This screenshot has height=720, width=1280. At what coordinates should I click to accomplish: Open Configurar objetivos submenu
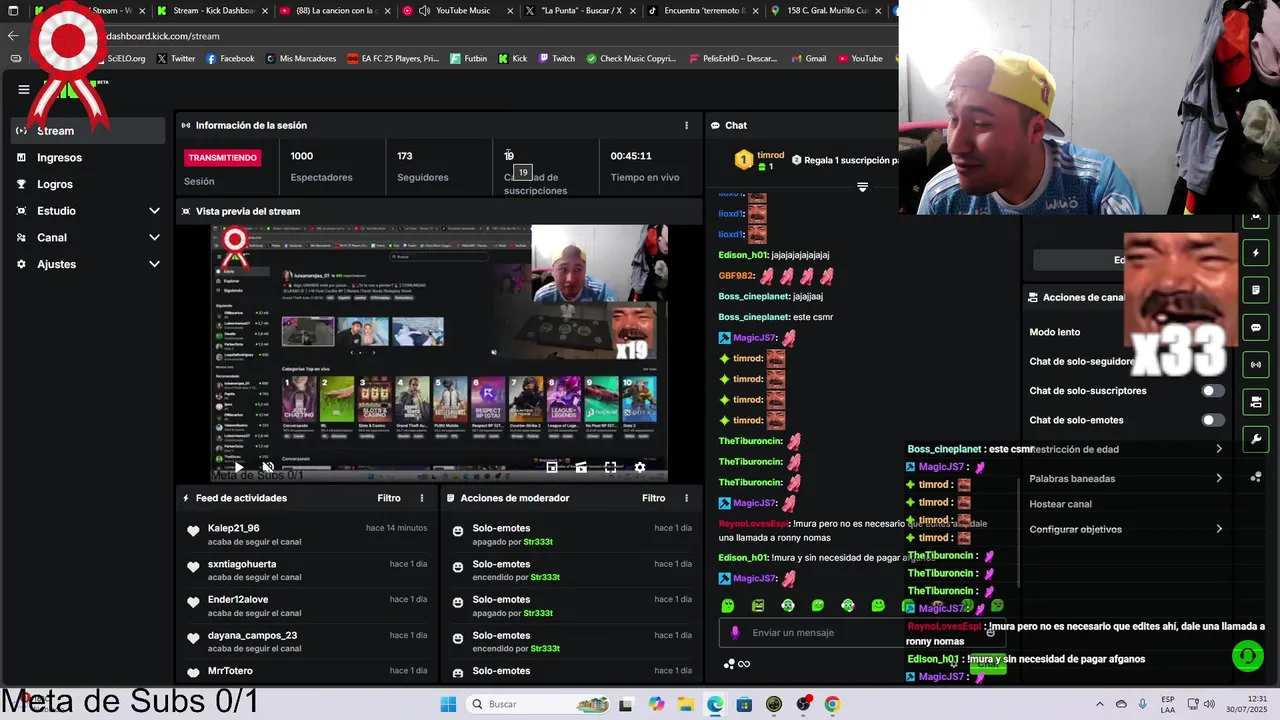tap(1126, 529)
